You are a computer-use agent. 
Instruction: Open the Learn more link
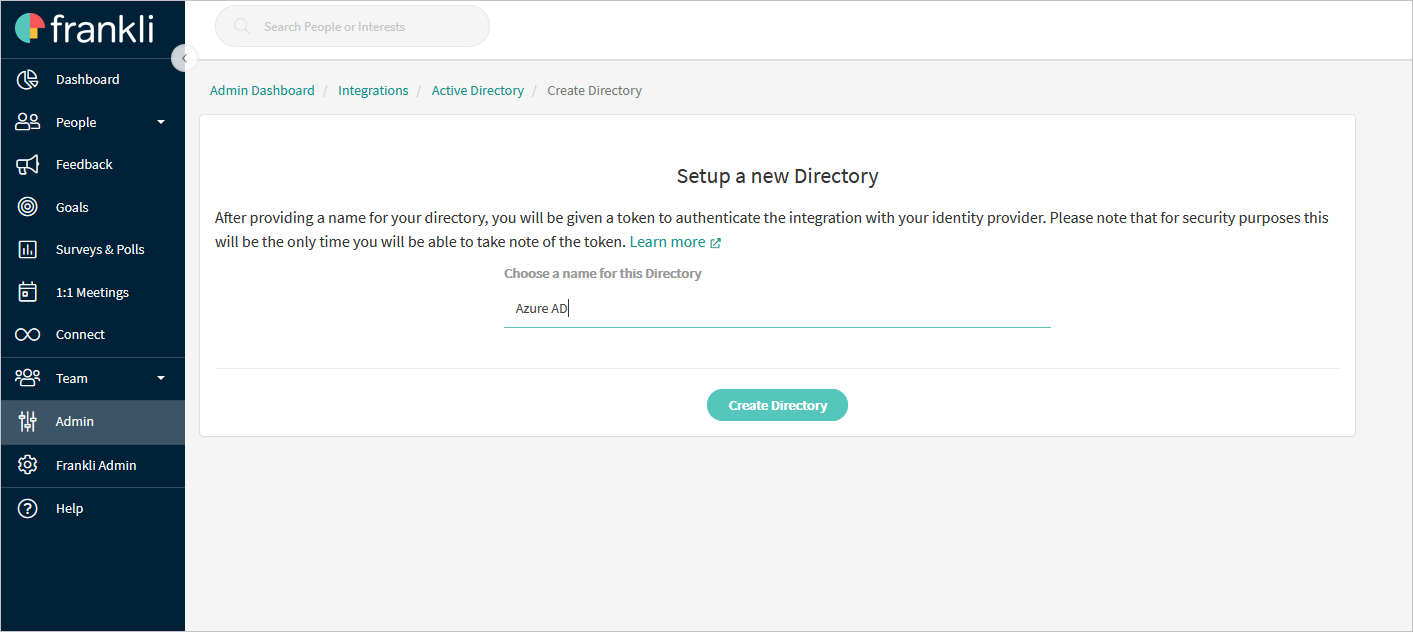coord(668,242)
